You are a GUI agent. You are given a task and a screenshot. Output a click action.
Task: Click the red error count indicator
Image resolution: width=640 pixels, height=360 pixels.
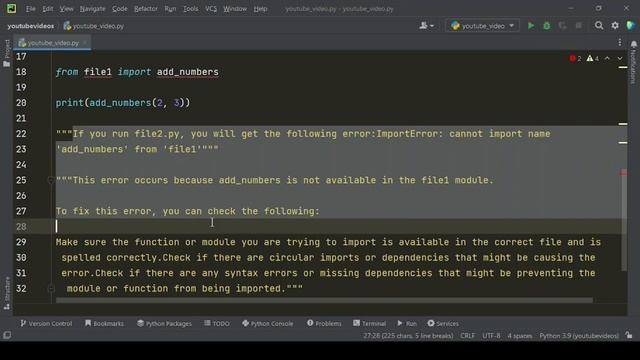pyautogui.click(x=575, y=58)
